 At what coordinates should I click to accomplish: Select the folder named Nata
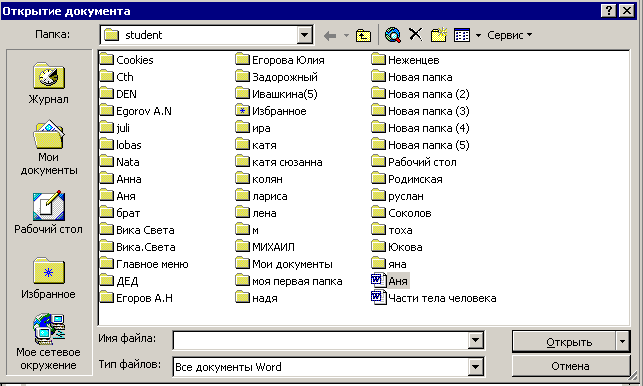[120, 162]
